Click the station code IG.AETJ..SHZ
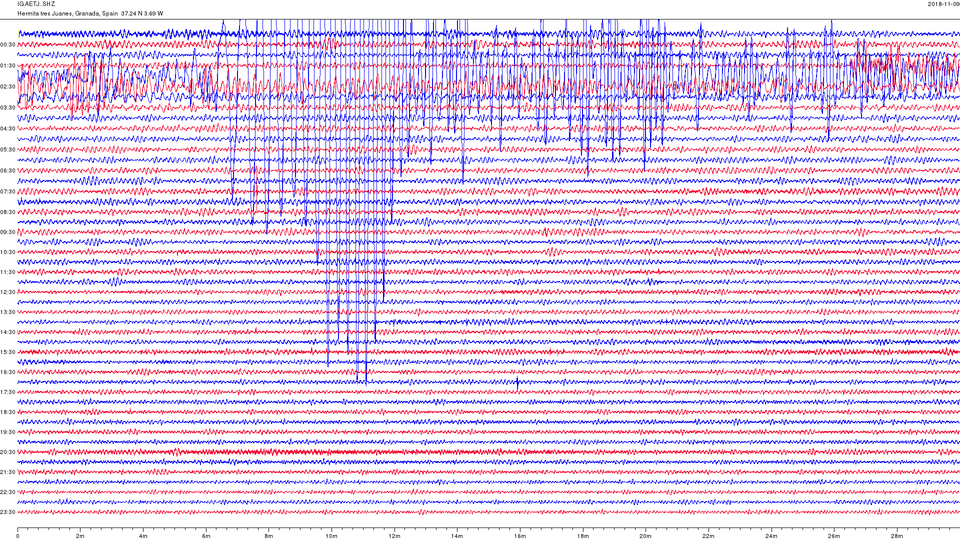The width and height of the screenshot is (960, 540). click(36, 4)
